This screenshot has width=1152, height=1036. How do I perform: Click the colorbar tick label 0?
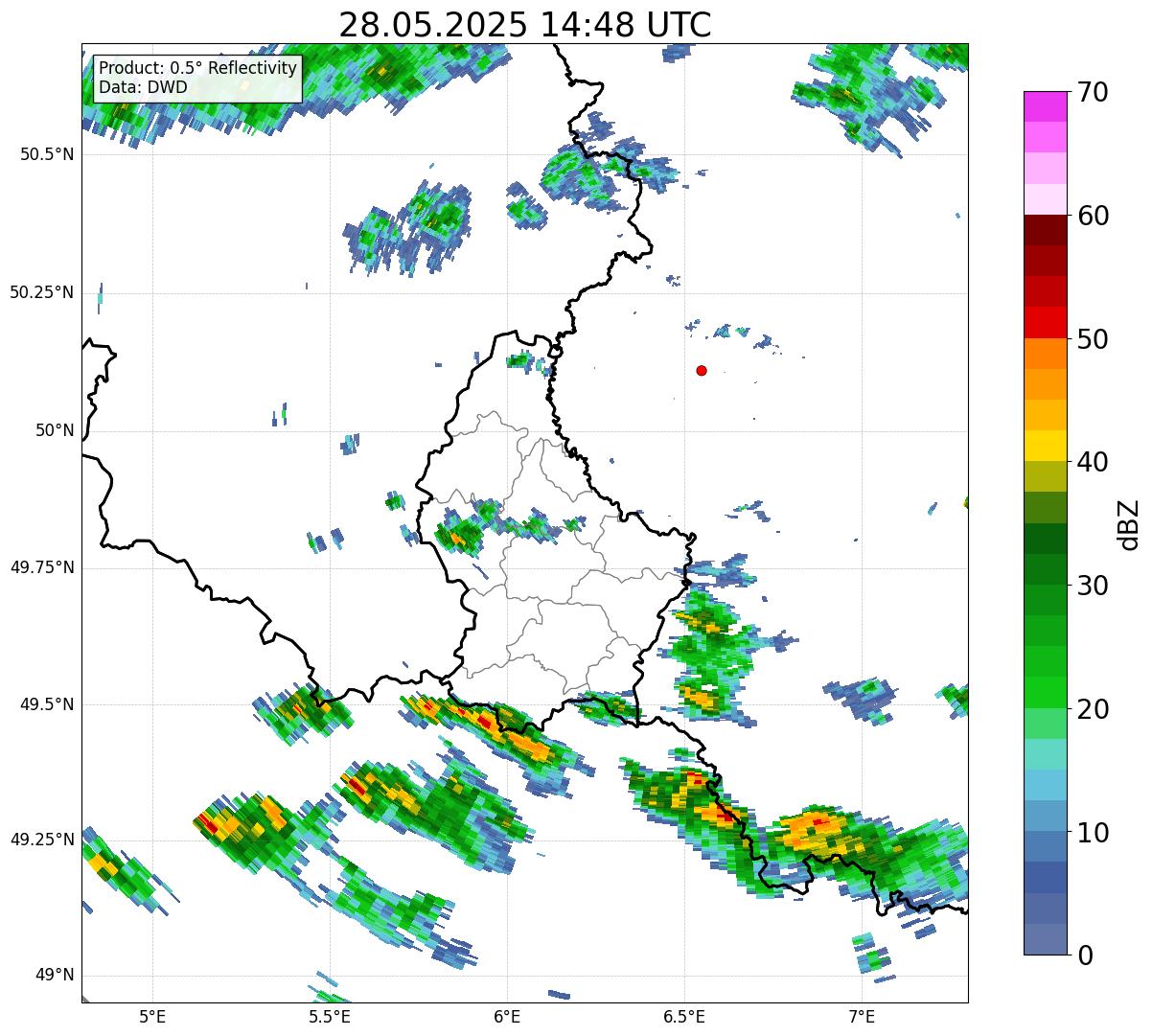[1083, 955]
